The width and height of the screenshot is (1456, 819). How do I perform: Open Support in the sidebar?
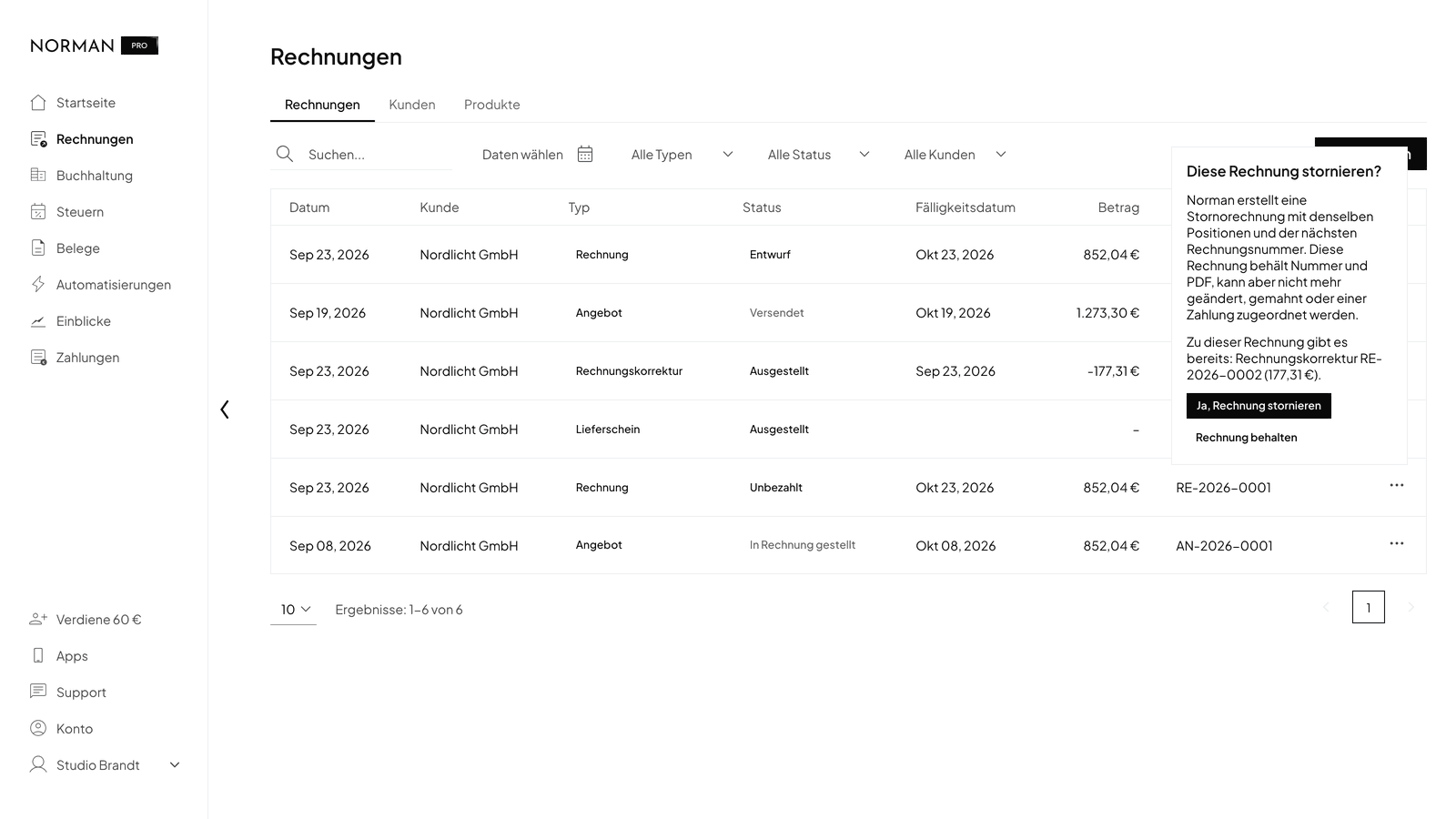tap(68, 693)
